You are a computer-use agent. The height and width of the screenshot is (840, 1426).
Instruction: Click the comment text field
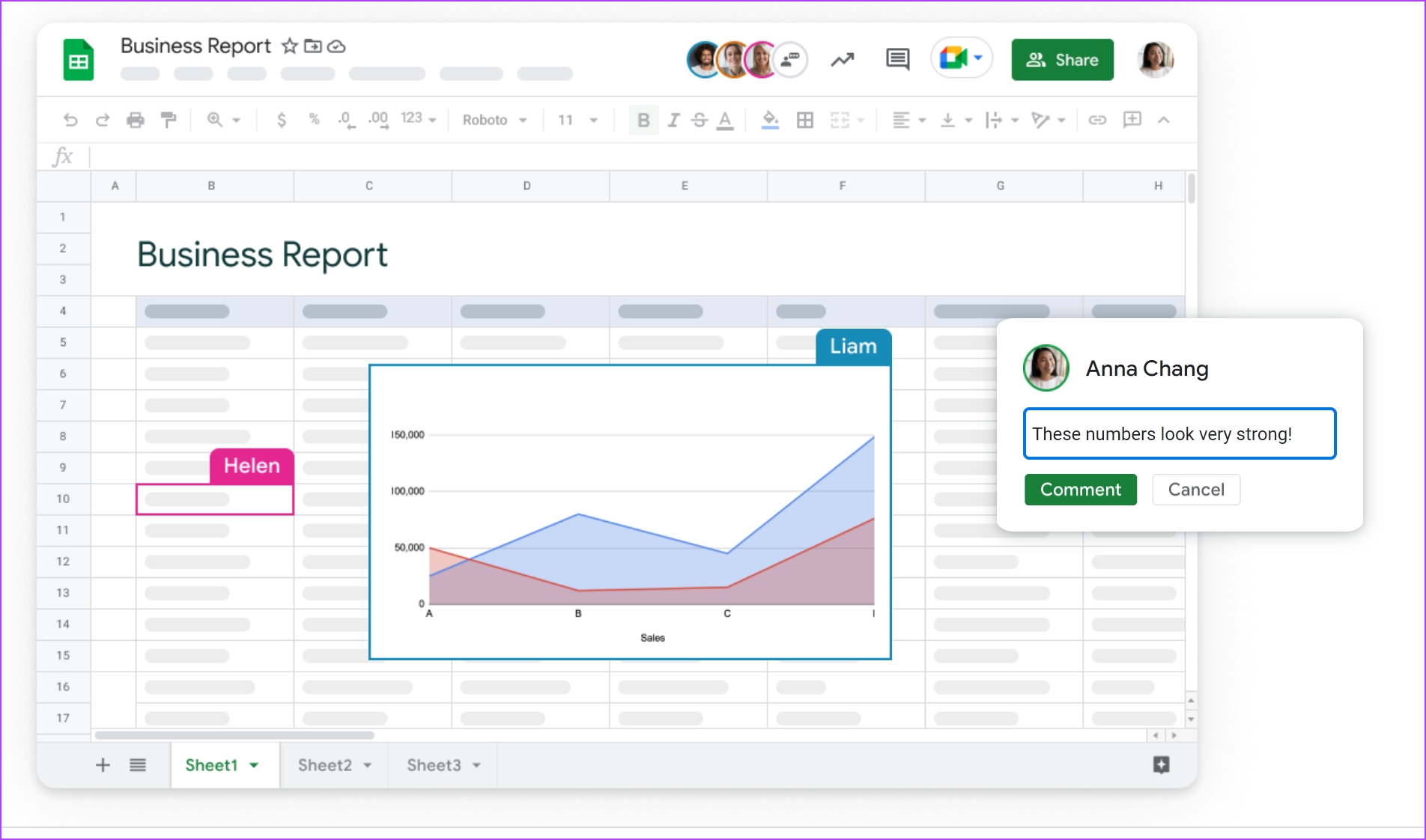pos(1180,433)
